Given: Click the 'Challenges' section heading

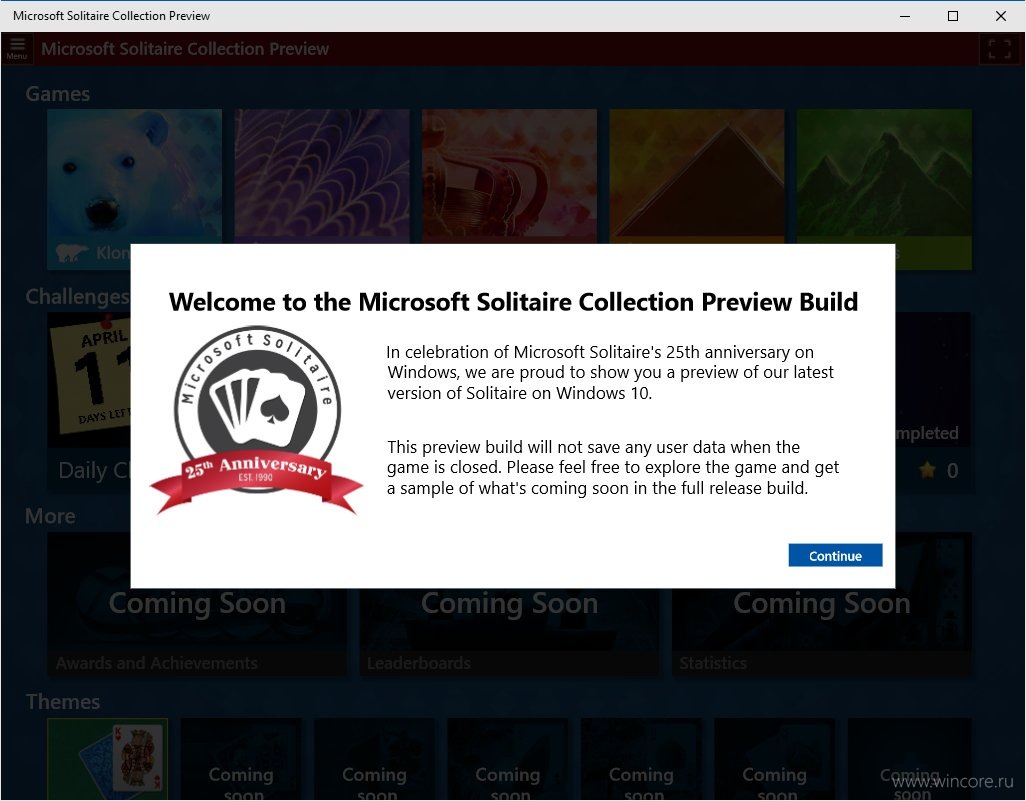Looking at the screenshot, I should 77,296.
